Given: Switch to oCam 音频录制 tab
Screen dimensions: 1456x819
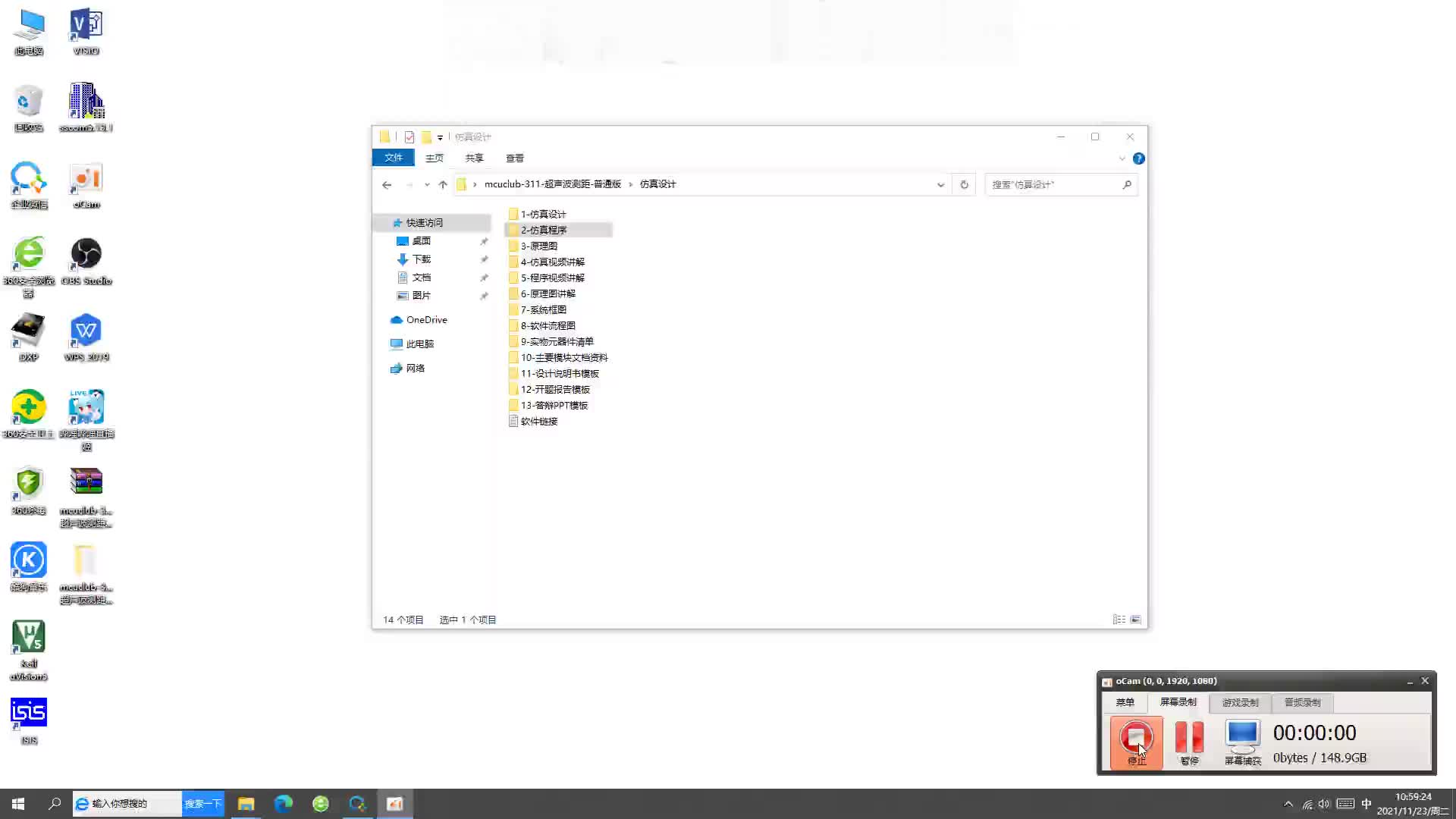Looking at the screenshot, I should pyautogui.click(x=1302, y=702).
